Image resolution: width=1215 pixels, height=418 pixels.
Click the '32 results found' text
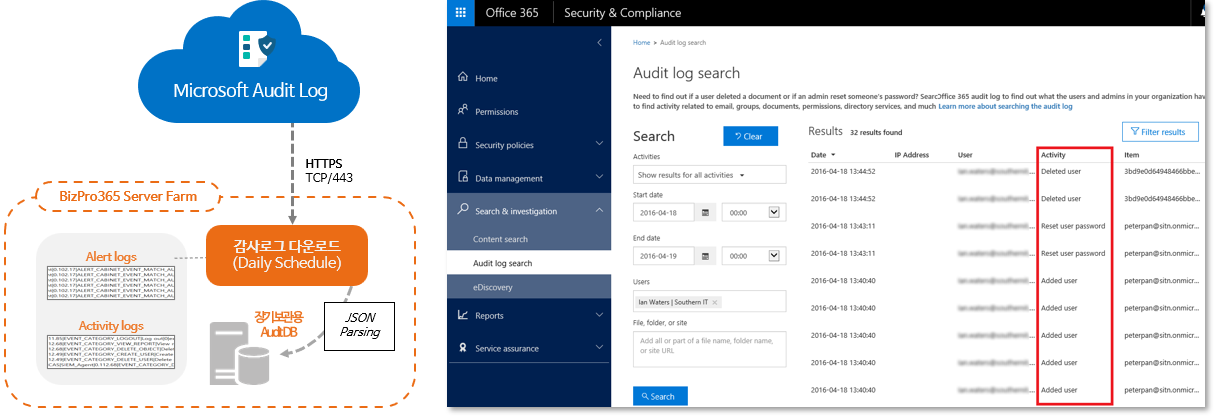[x=876, y=132]
